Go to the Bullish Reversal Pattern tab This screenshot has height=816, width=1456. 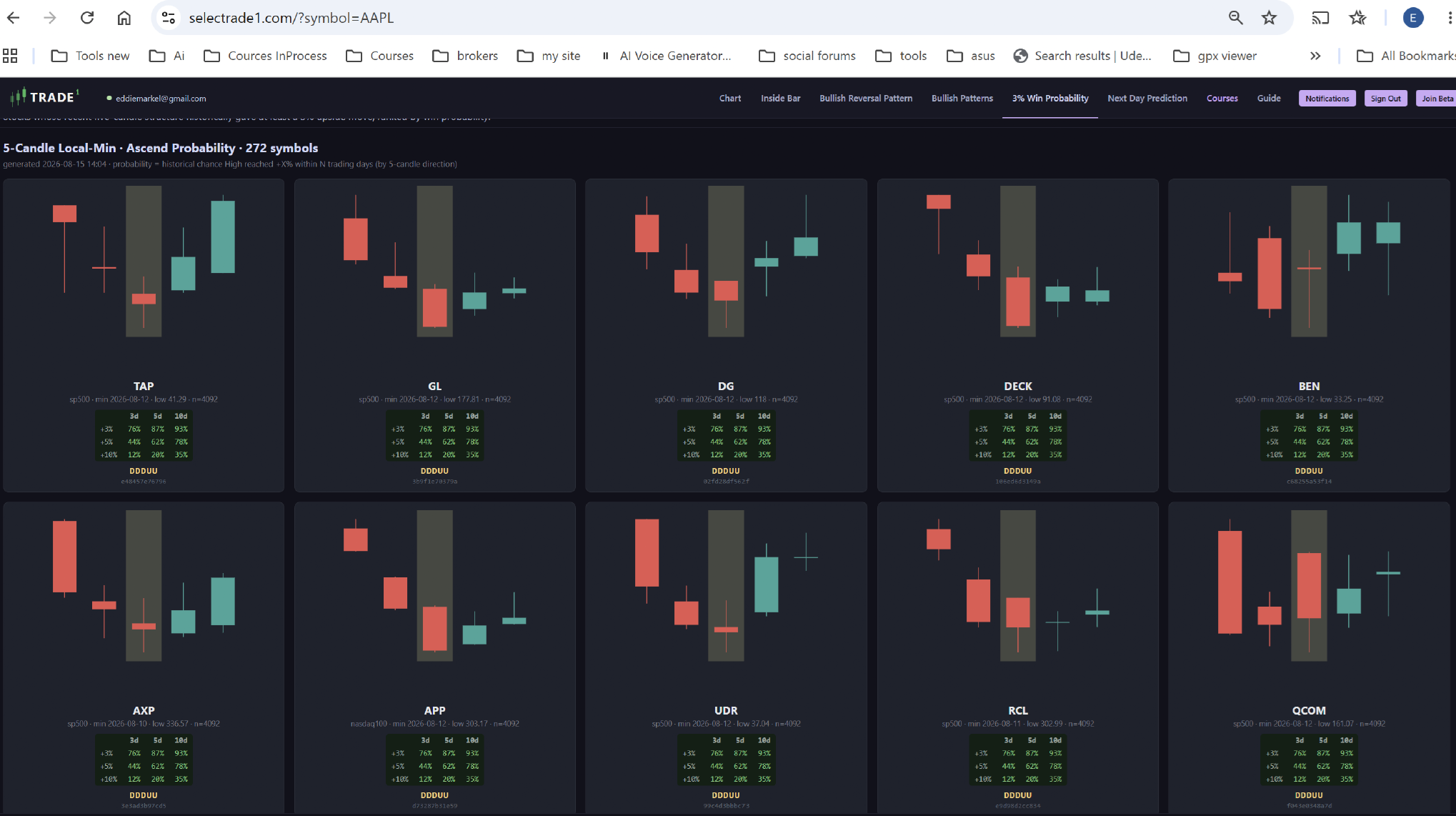[x=866, y=99]
